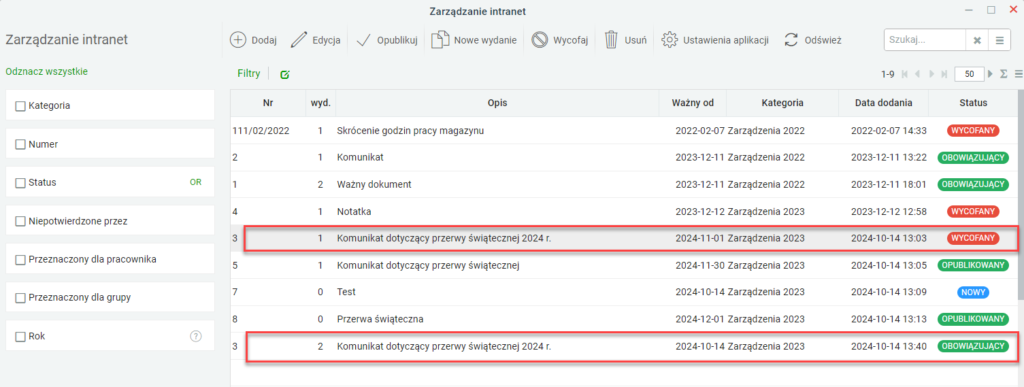Click date added 2024-10-14 13:40
Screen dimensions: 1024x387
coord(889,346)
